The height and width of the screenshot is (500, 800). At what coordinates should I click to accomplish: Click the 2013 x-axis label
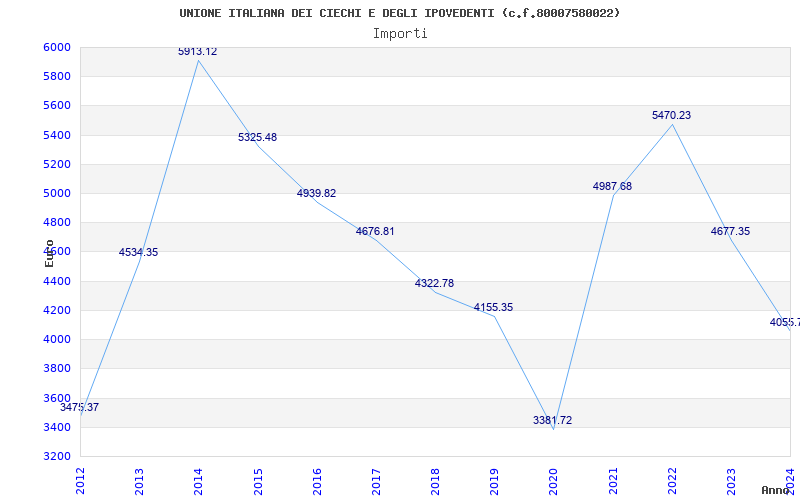tap(139, 481)
